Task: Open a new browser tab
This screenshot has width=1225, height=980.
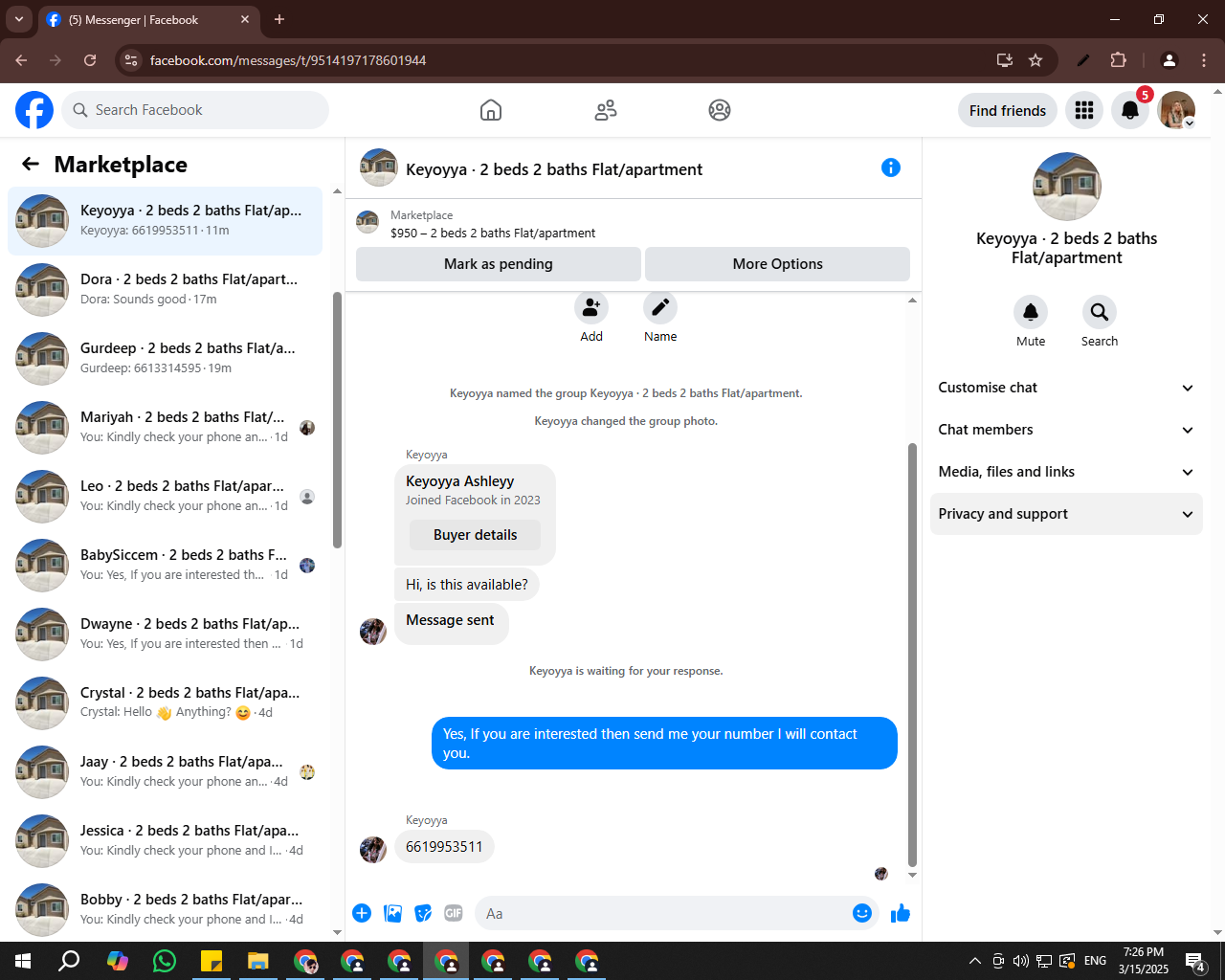Action: coord(279,19)
